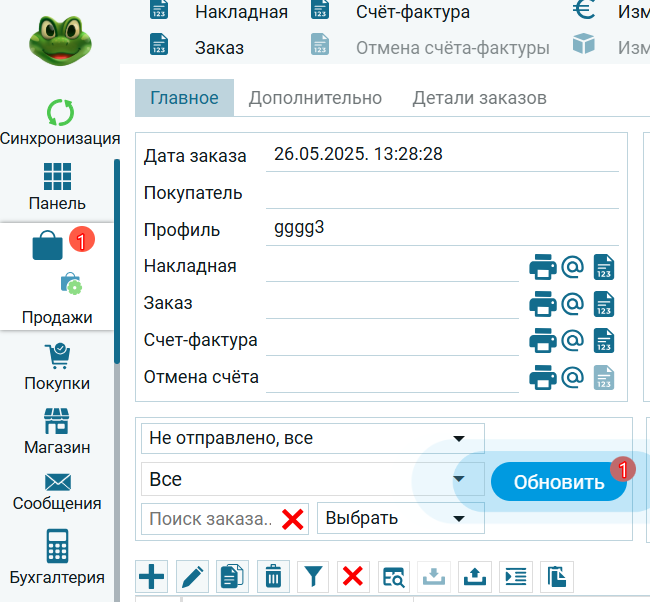650x602 pixels.
Task: Click the trash delete icon
Action: pyautogui.click(x=273, y=576)
